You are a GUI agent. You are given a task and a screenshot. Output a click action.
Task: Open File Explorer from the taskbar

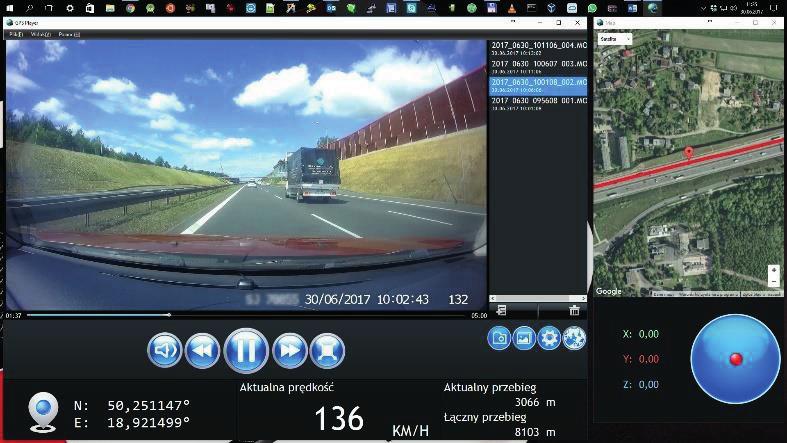tap(110, 8)
